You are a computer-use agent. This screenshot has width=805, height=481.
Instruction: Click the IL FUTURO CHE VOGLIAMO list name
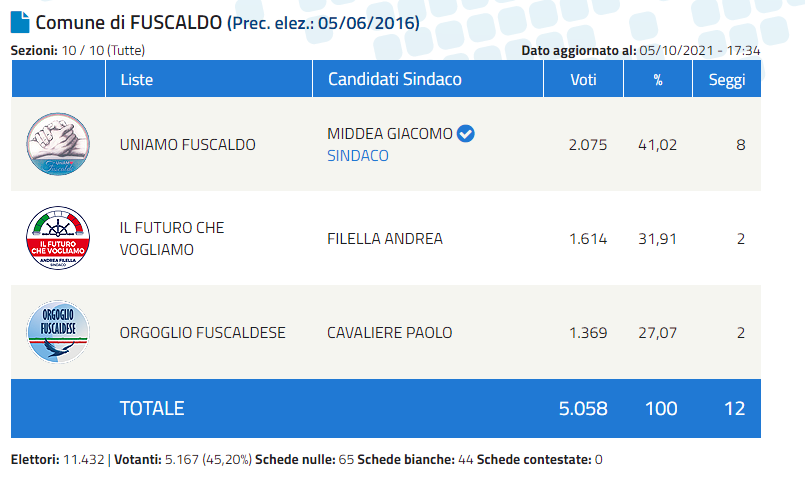[172, 239]
